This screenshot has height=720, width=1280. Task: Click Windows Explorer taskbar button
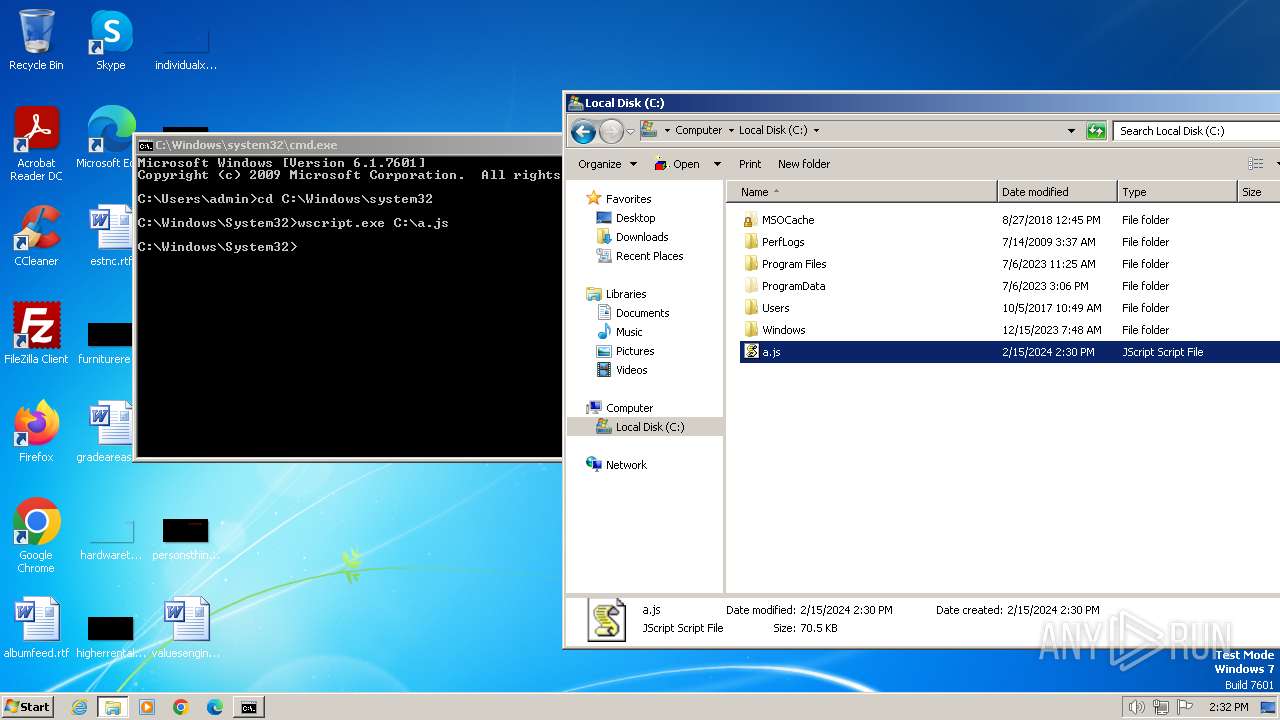(x=112, y=707)
